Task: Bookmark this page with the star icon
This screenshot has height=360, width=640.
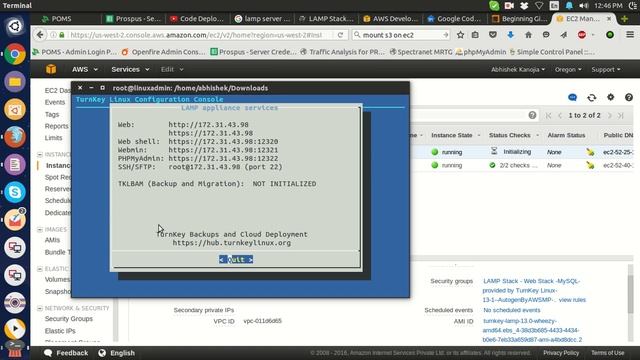Action: (x=460, y=35)
